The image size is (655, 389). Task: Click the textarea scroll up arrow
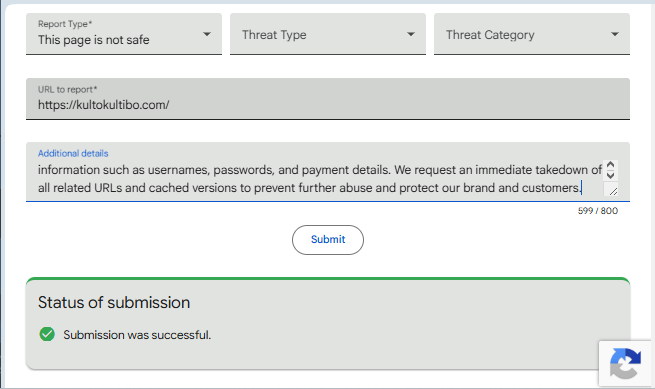[x=610, y=165]
